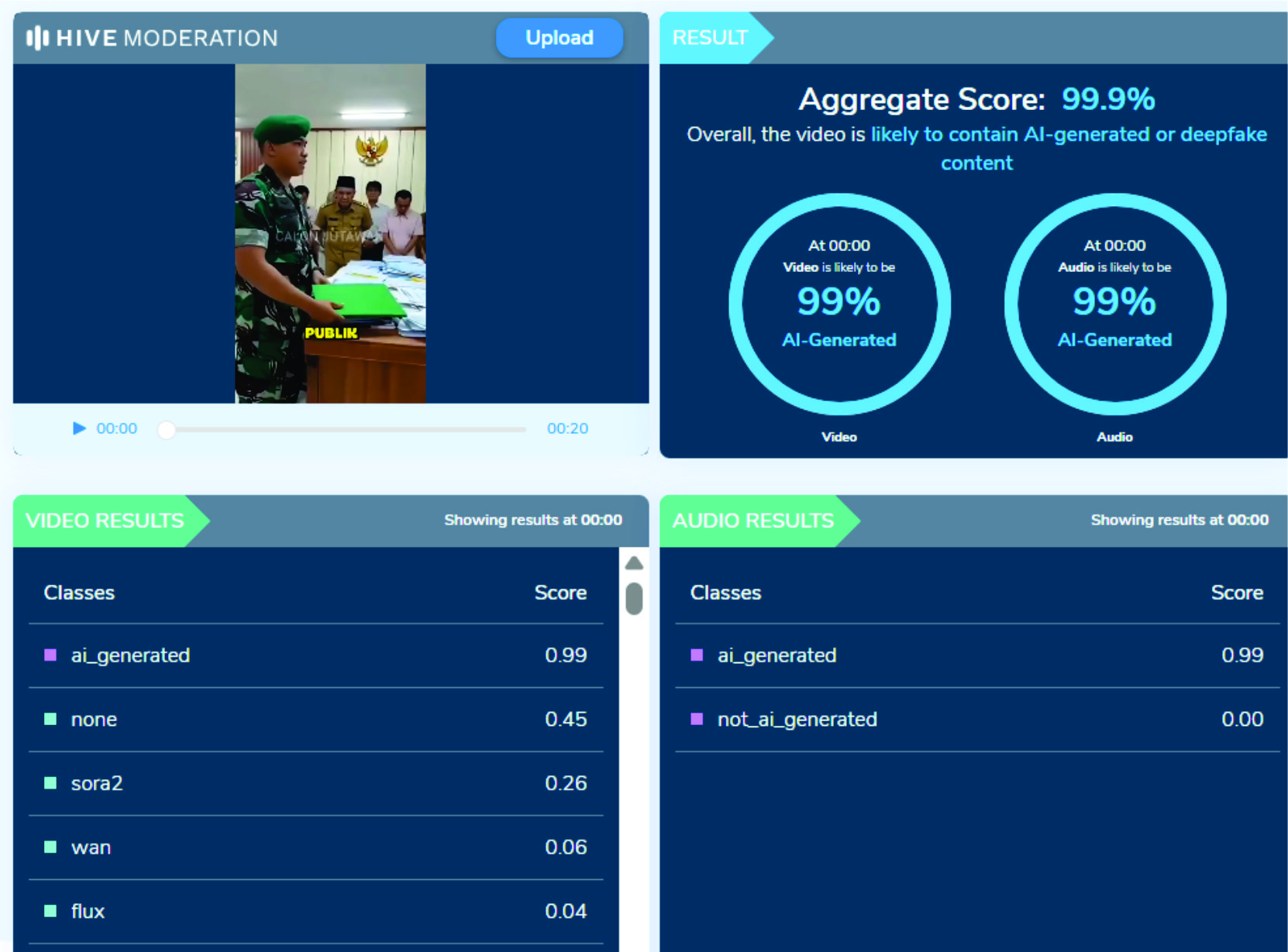The width and height of the screenshot is (1288, 952).
Task: Click the purple marker beside video ai_generated
Action: (50, 655)
